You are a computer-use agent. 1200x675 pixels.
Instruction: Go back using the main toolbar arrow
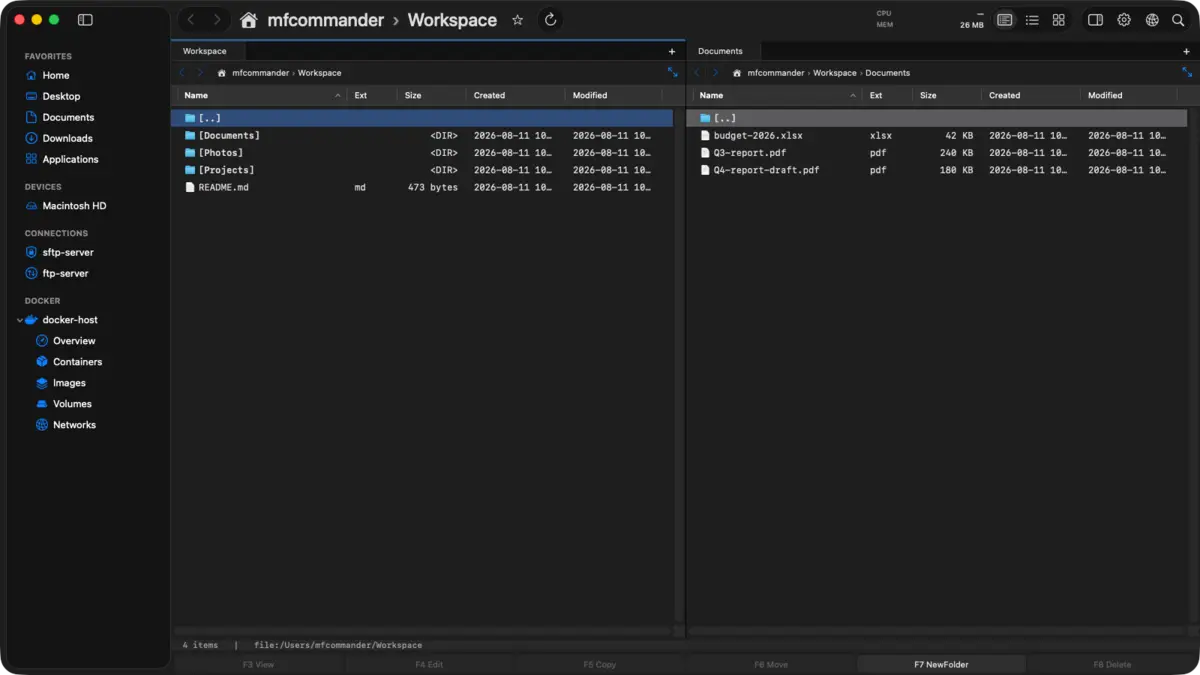click(x=191, y=20)
